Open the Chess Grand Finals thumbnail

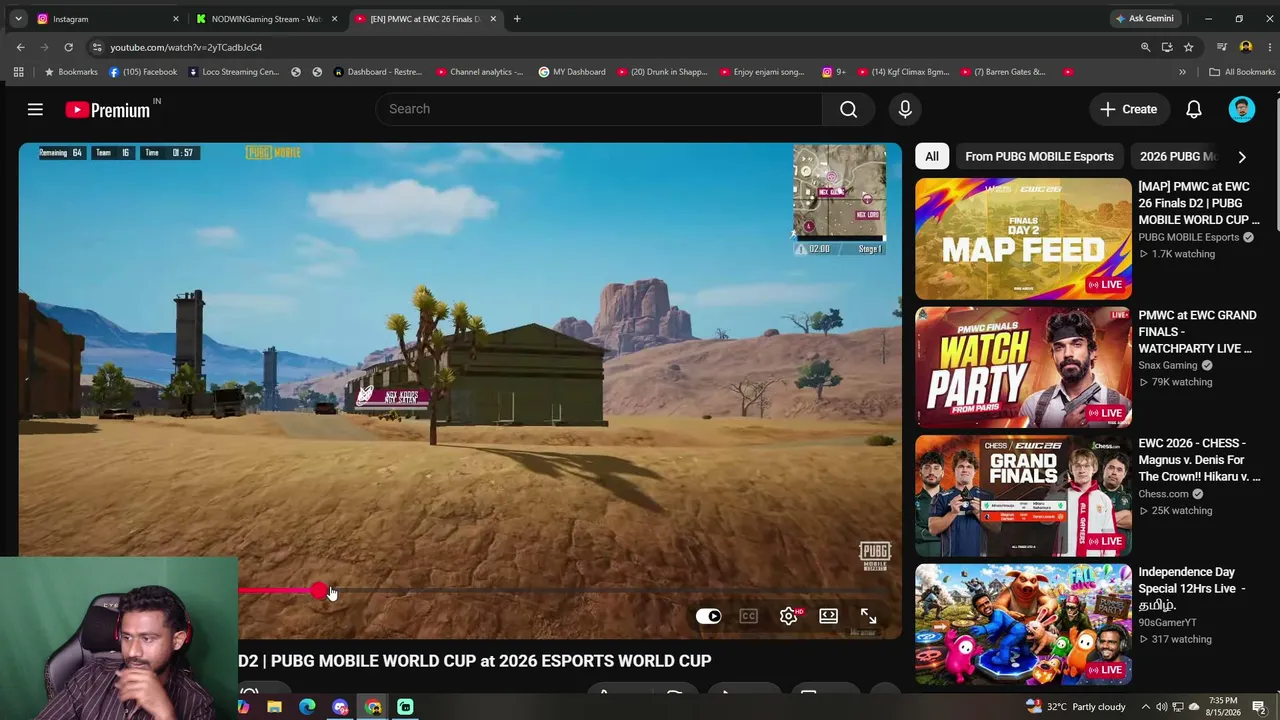[1023, 496]
